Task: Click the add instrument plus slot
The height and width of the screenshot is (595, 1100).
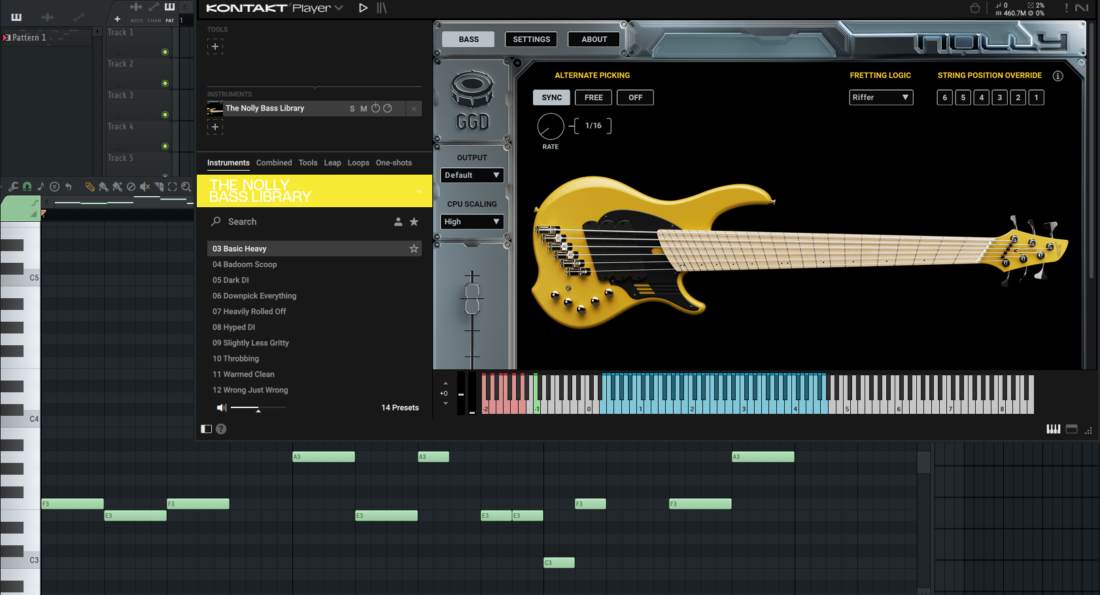Action: 215,127
